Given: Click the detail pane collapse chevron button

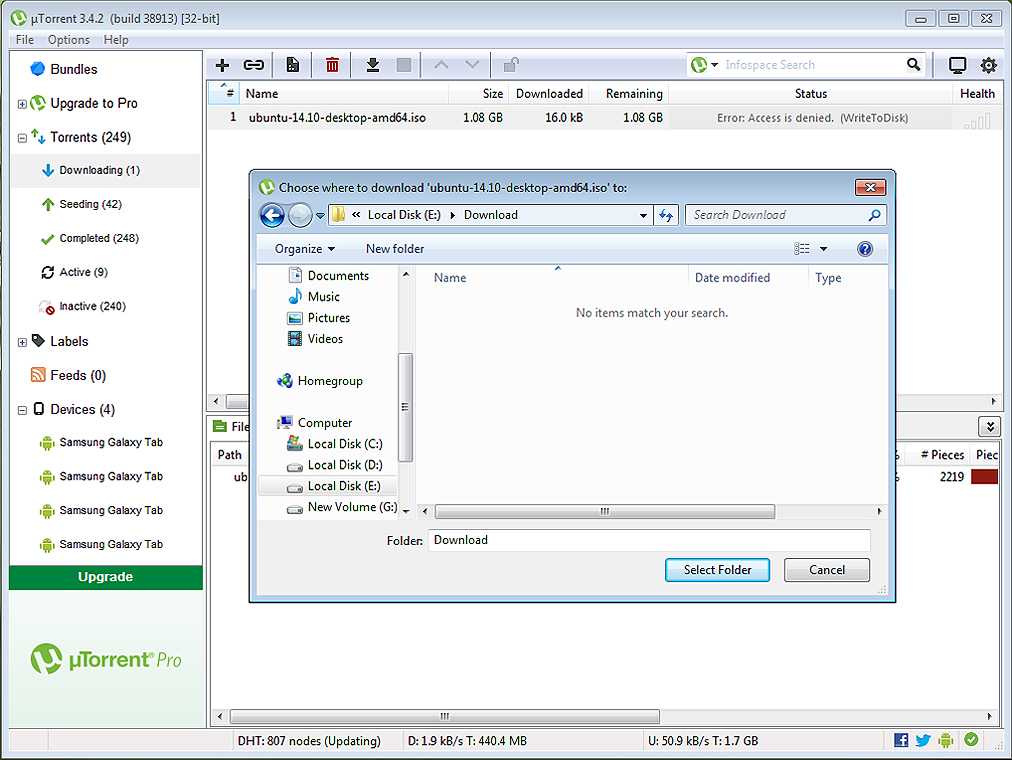Looking at the screenshot, I should click(989, 426).
